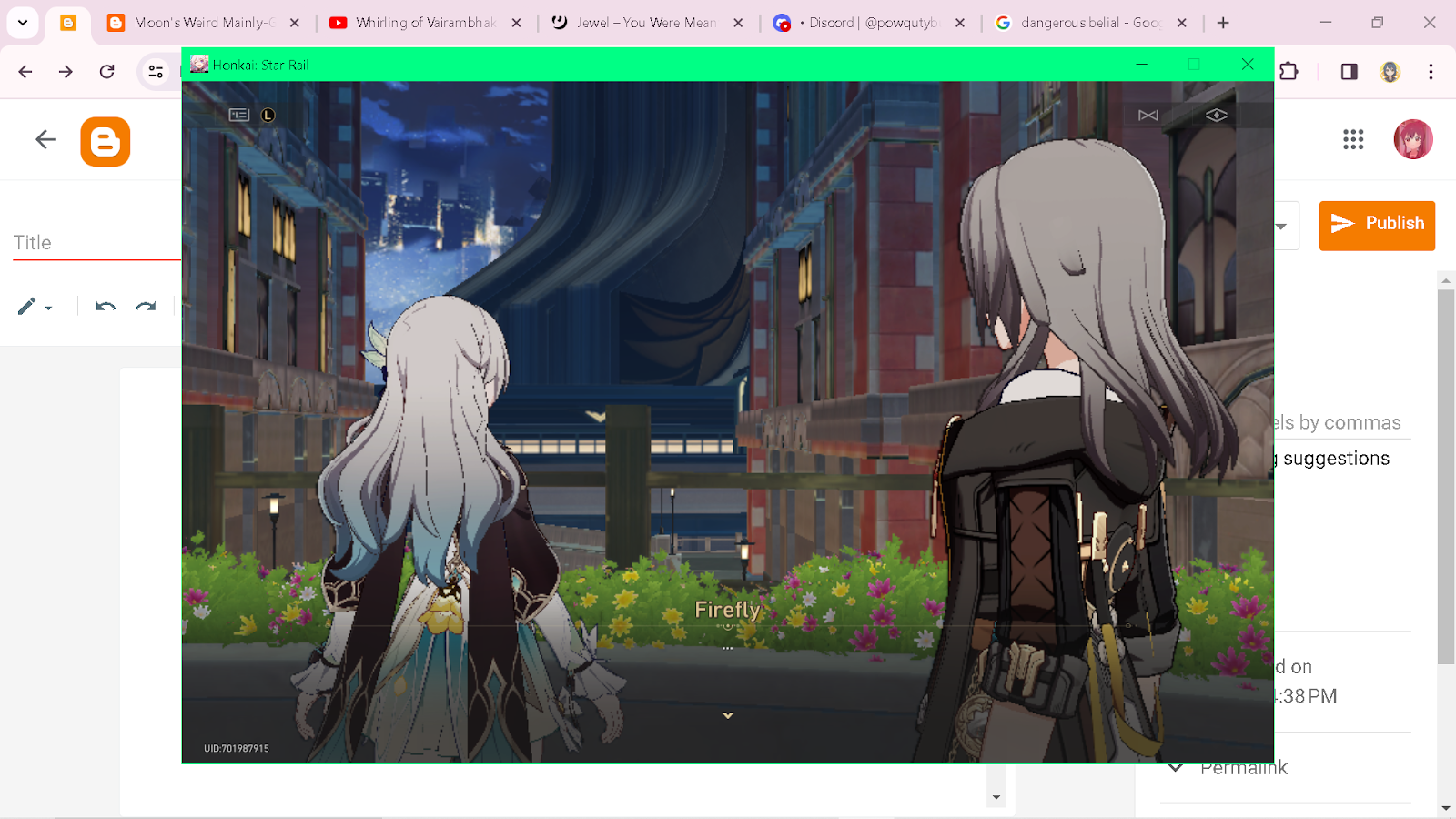1456x819 pixels.
Task: Toggle the bowtie auto-play icon in the game
Action: coord(1148,115)
